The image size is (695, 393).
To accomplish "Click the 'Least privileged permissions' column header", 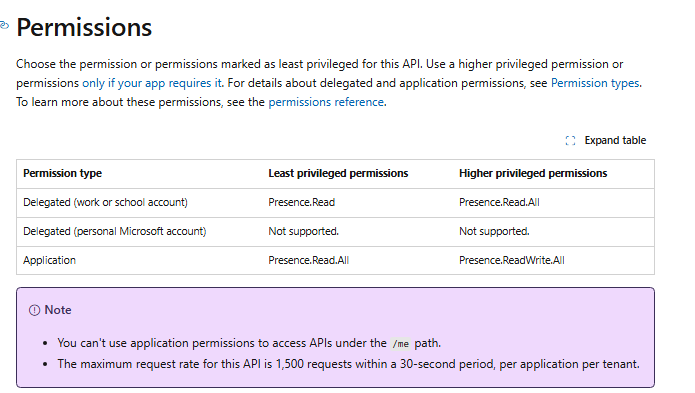I will pos(338,173).
